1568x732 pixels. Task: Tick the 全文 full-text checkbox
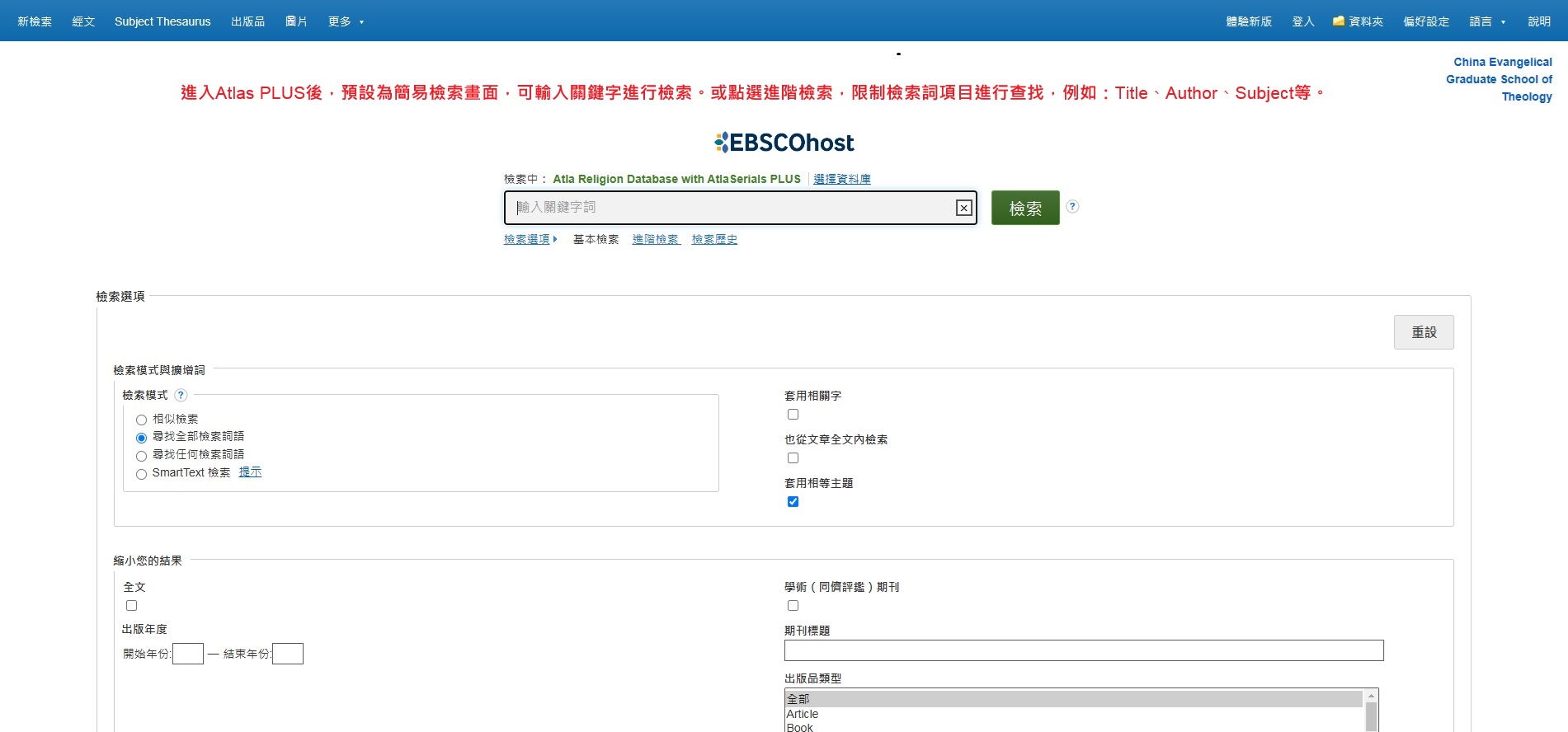[x=131, y=606]
